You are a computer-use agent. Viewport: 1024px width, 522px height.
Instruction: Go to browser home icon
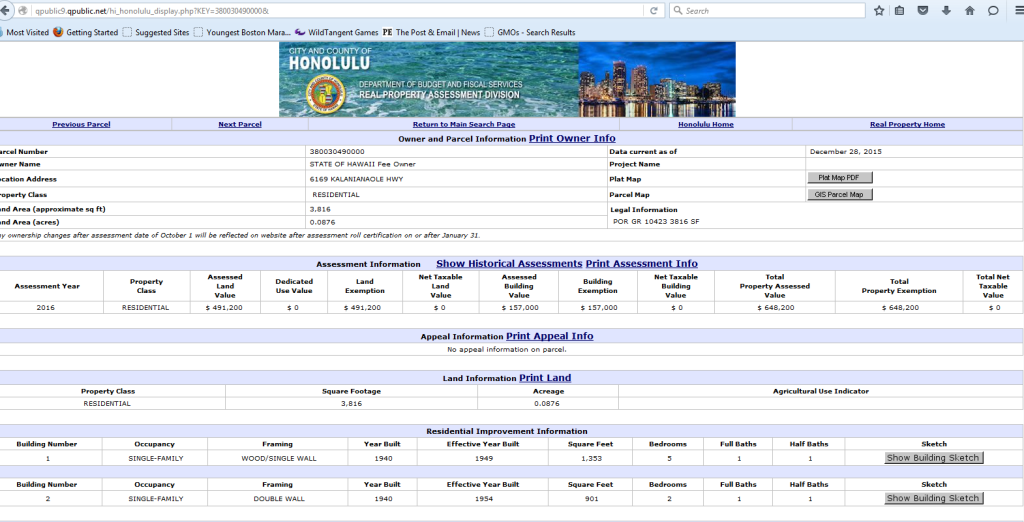pyautogui.click(x=969, y=11)
